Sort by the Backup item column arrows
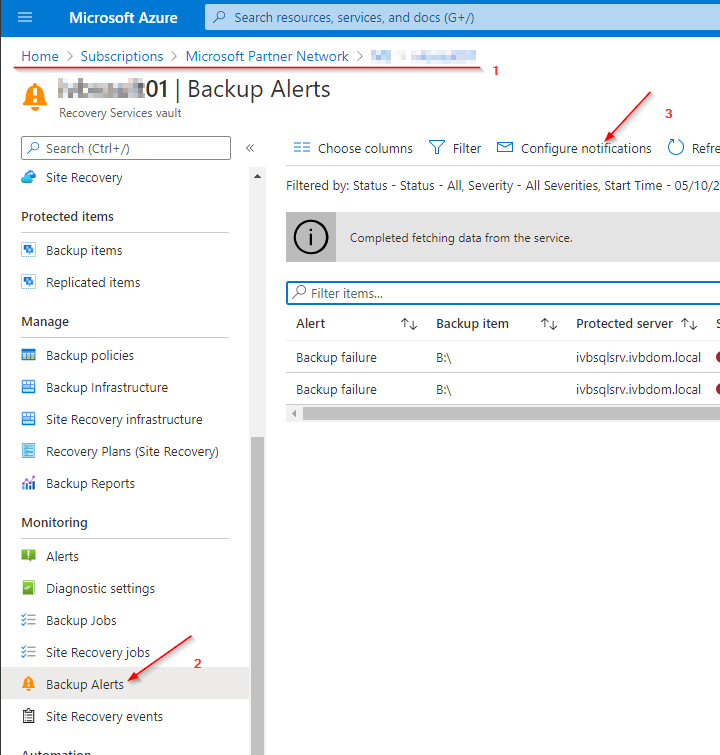Screen dimensions: 720x755 pos(549,324)
